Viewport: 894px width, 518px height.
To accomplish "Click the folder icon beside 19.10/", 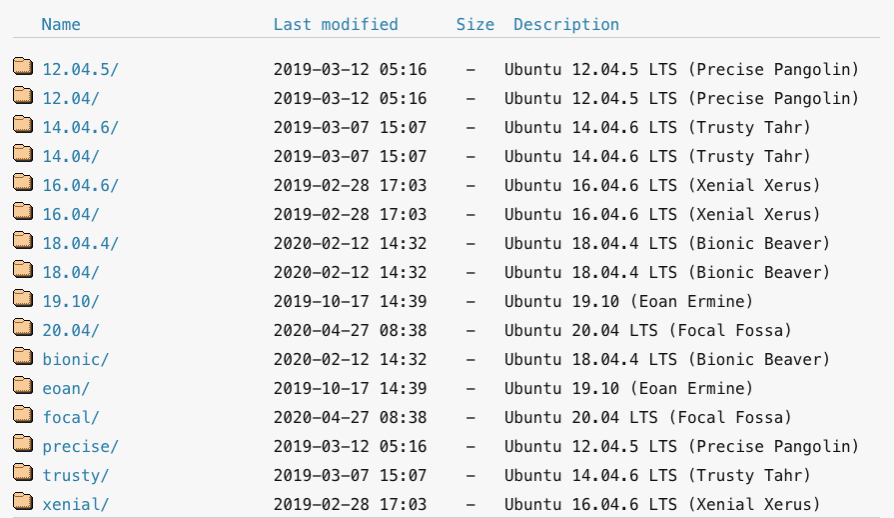I will pos(23,300).
